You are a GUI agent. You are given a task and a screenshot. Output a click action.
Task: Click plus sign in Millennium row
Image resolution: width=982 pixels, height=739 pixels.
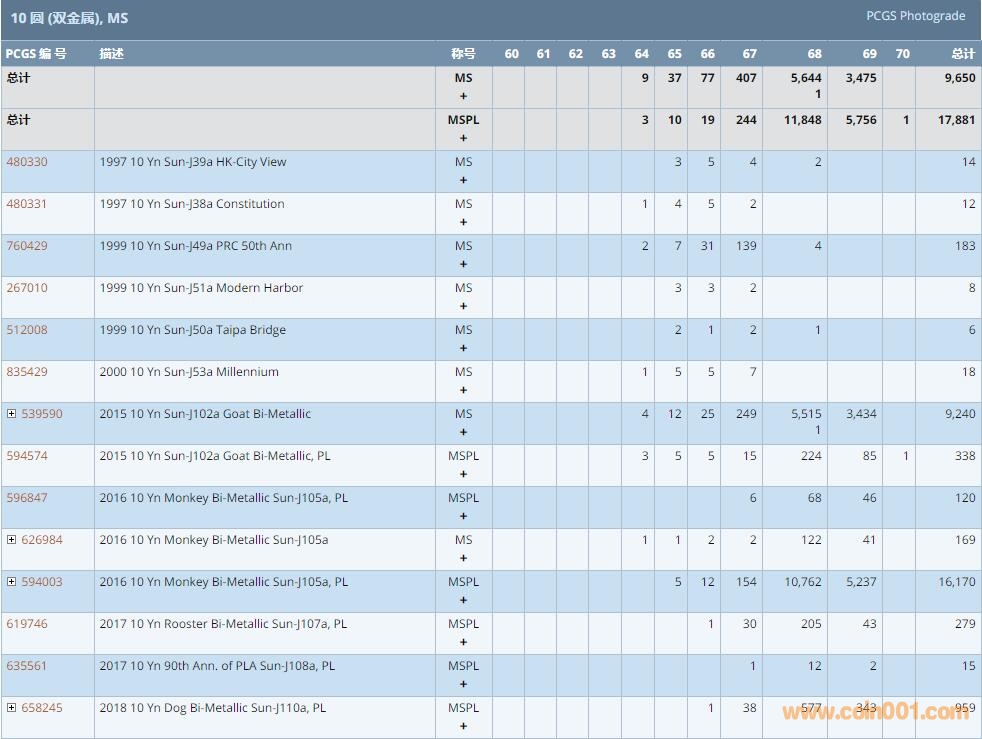[463, 391]
